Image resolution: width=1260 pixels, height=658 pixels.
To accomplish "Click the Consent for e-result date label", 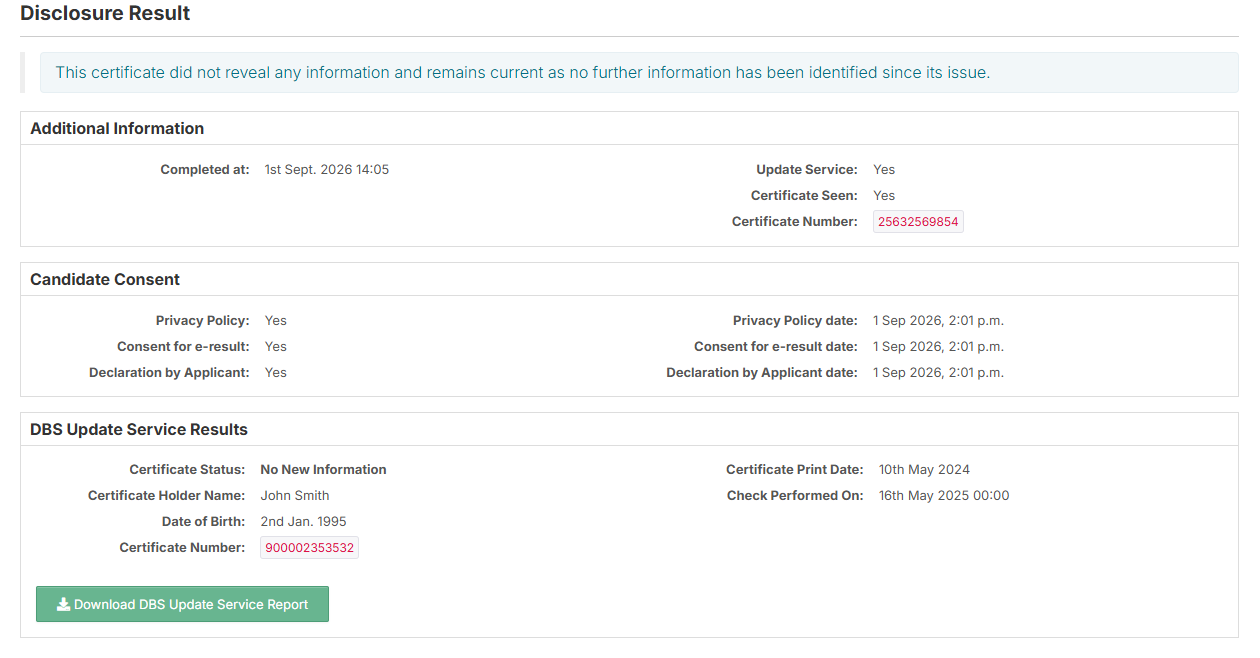I will [x=776, y=347].
